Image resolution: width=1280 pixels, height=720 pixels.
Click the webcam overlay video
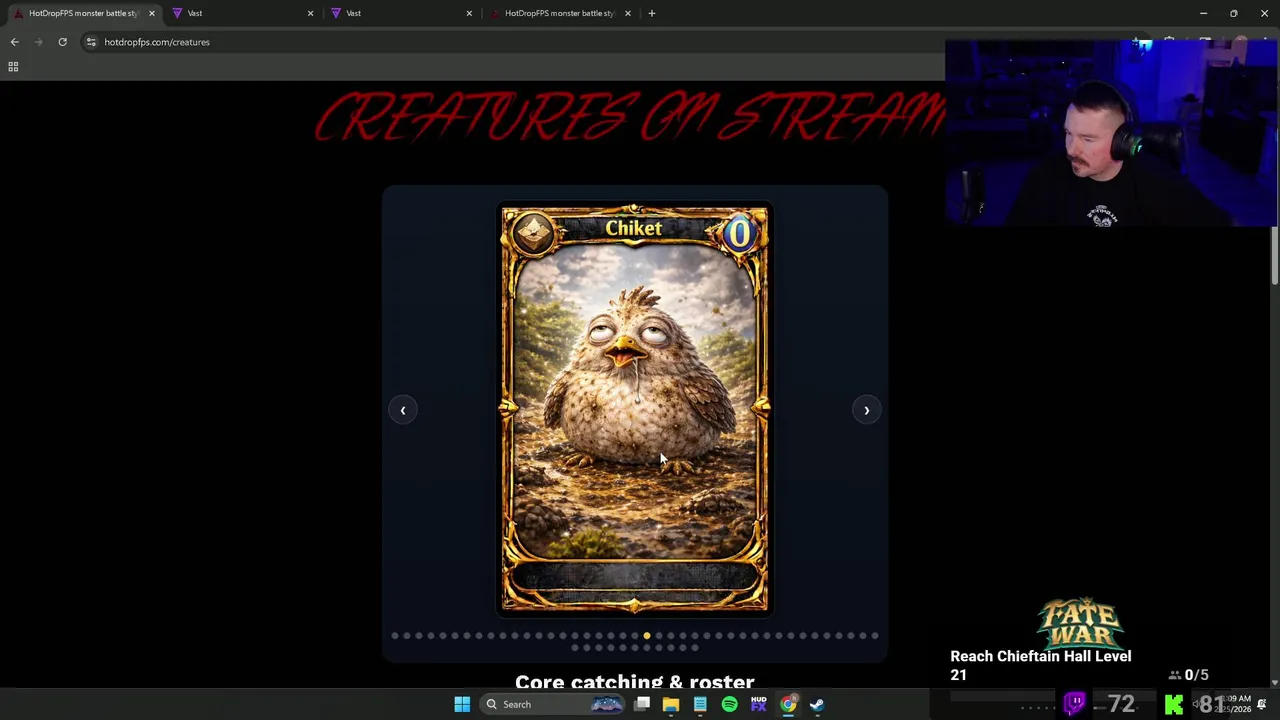(1111, 133)
